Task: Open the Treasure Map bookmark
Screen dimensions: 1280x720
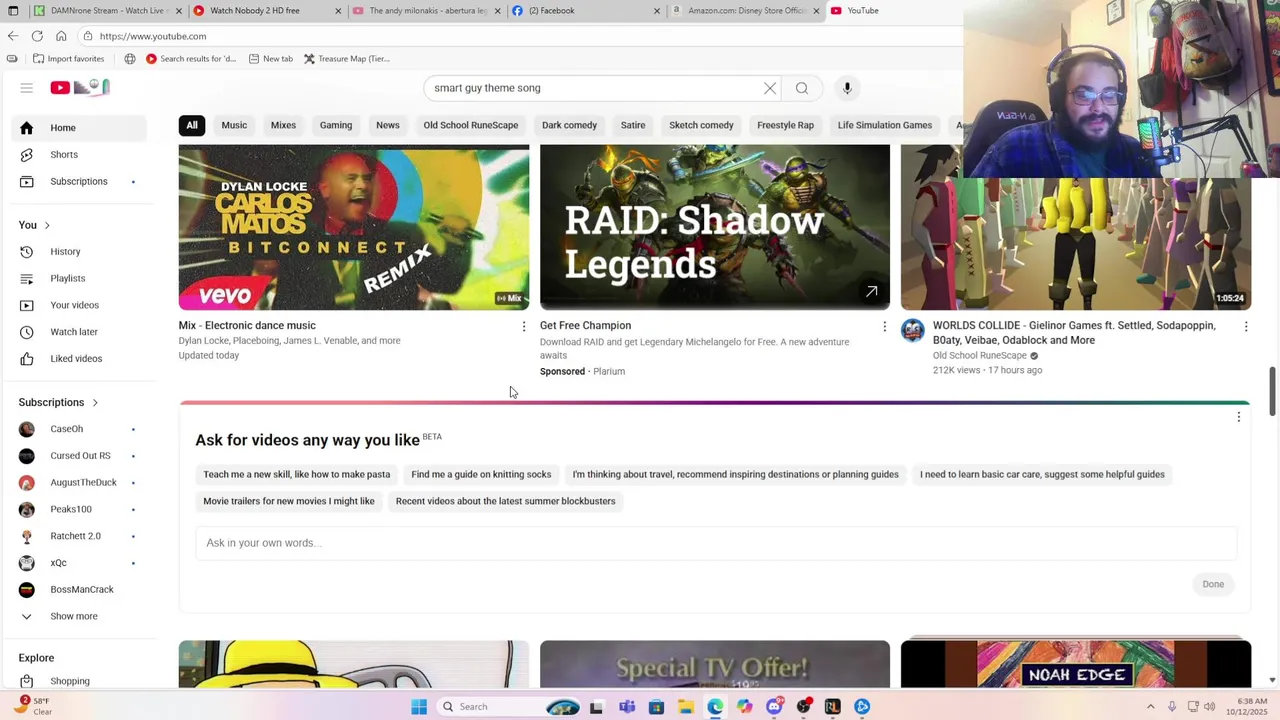Action: [347, 59]
